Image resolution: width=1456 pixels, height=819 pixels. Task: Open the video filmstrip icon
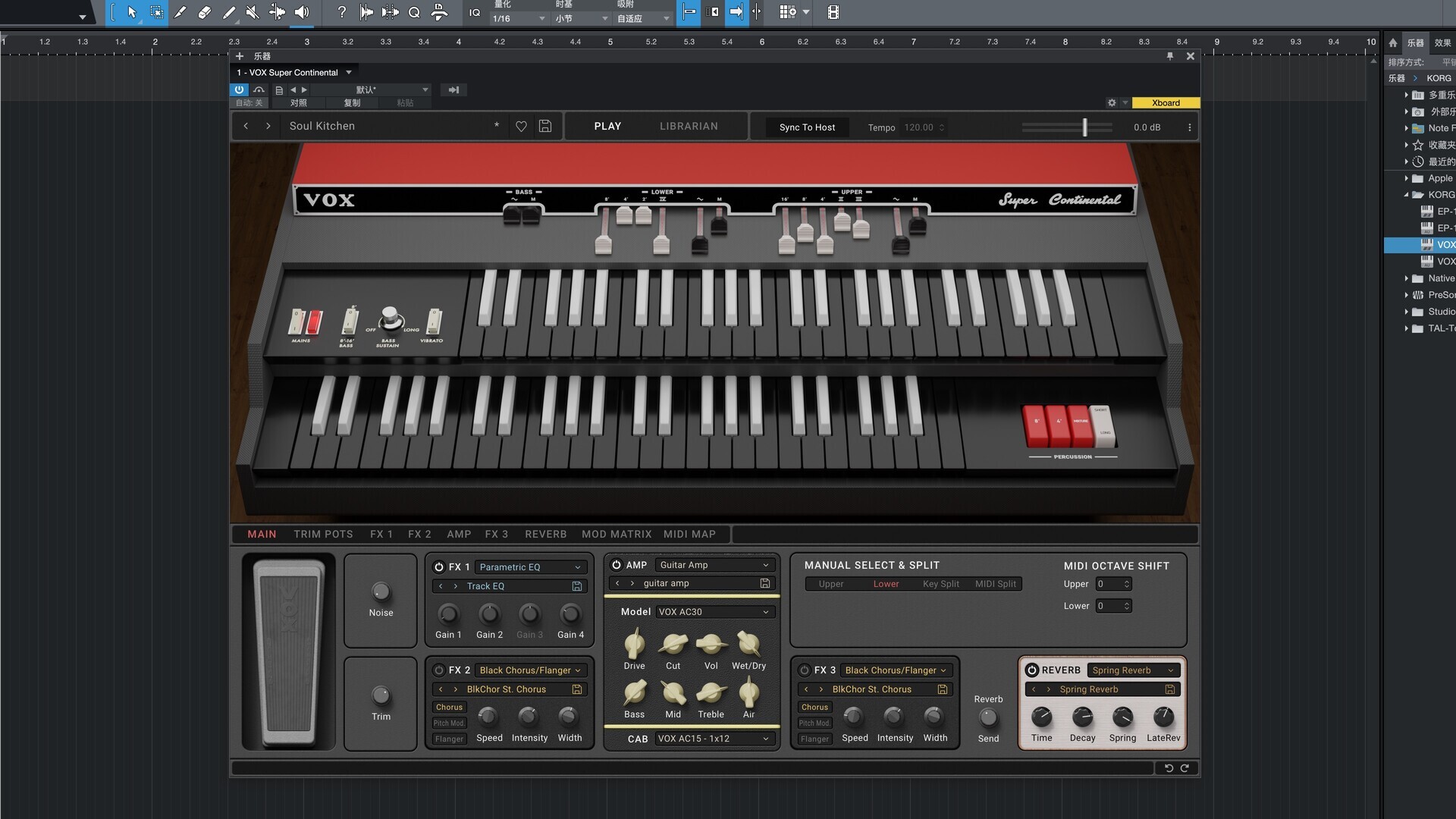833,12
